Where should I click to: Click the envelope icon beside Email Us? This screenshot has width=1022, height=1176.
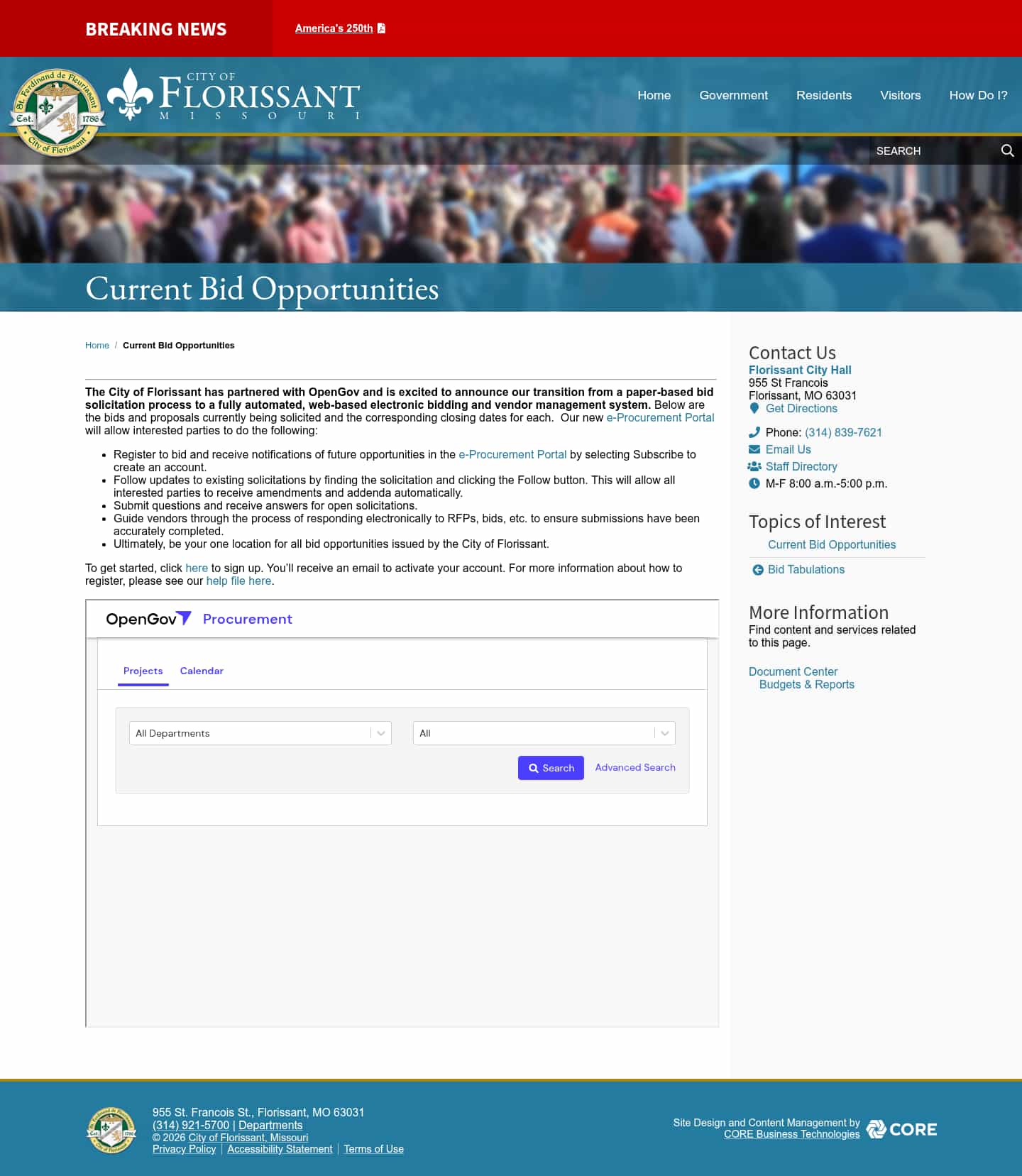click(x=754, y=449)
